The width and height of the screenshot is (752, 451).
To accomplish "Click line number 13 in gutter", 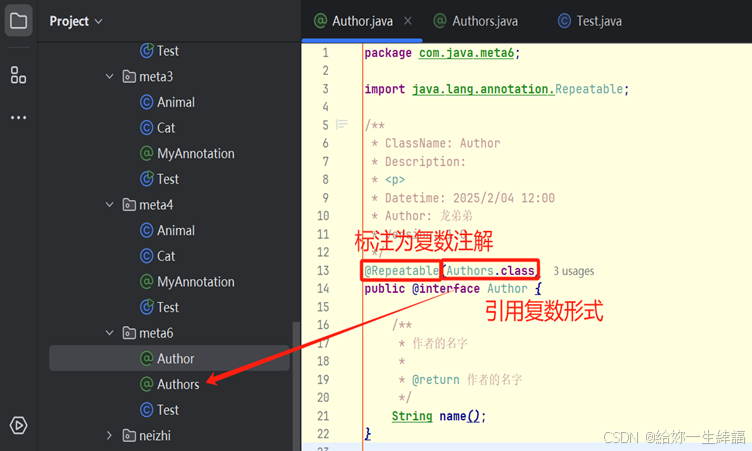I will tap(323, 271).
